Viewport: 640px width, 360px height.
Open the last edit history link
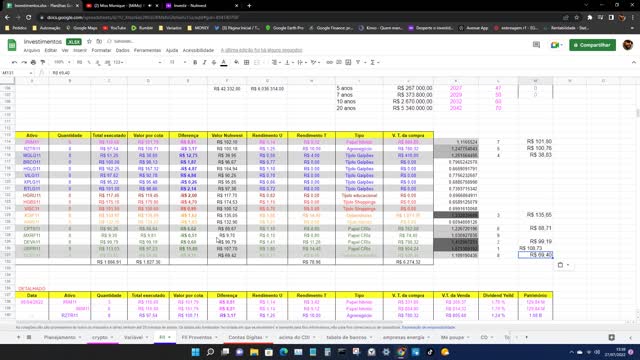[x=262, y=50]
